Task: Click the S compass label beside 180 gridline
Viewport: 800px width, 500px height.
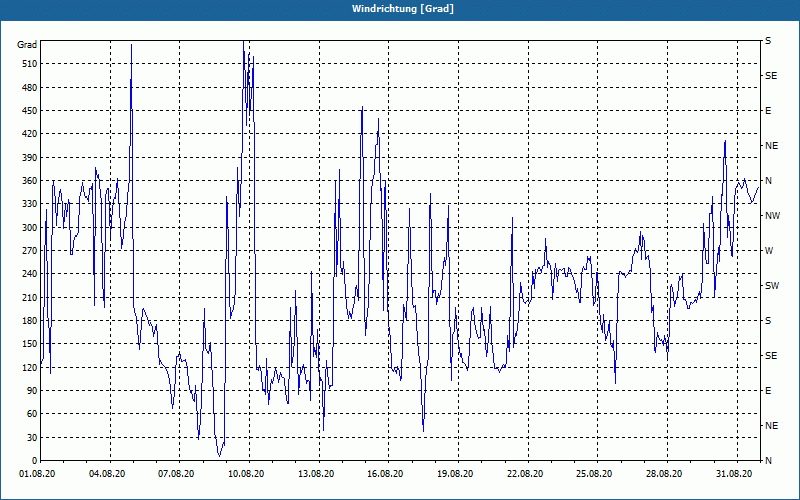Action: pyautogui.click(x=768, y=320)
